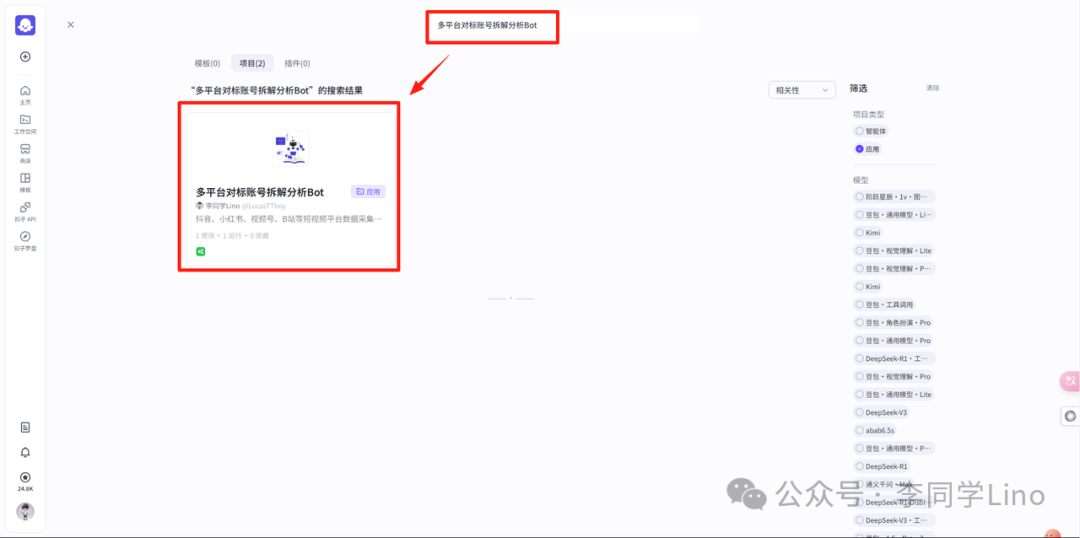Click the plus create button in the sidebar
Image resolution: width=1080 pixels, height=538 pixels.
point(25,56)
